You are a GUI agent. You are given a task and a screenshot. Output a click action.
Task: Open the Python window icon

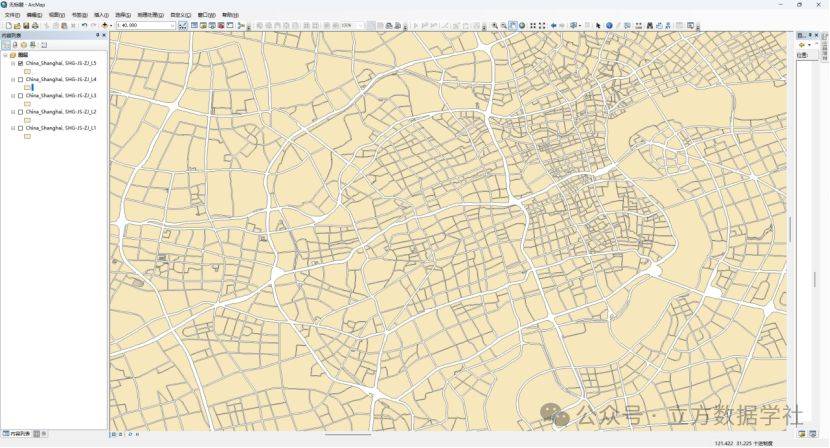230,25
